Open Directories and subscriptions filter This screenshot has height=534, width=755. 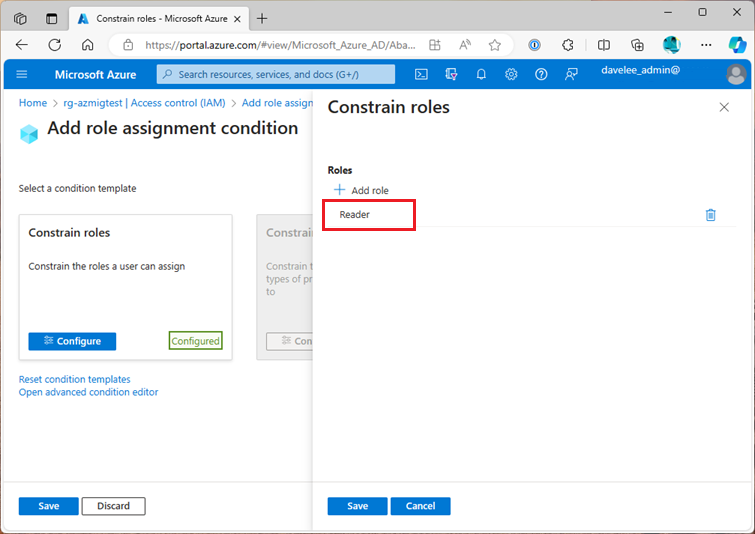451,74
